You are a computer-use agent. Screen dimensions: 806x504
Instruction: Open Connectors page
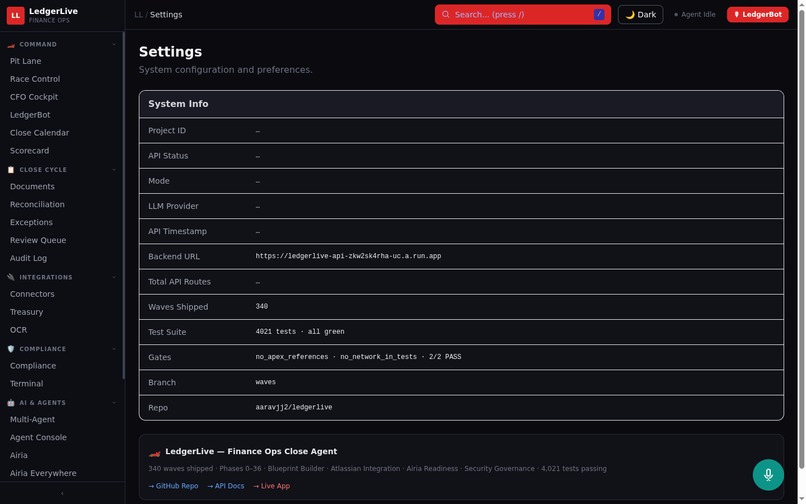click(x=32, y=294)
